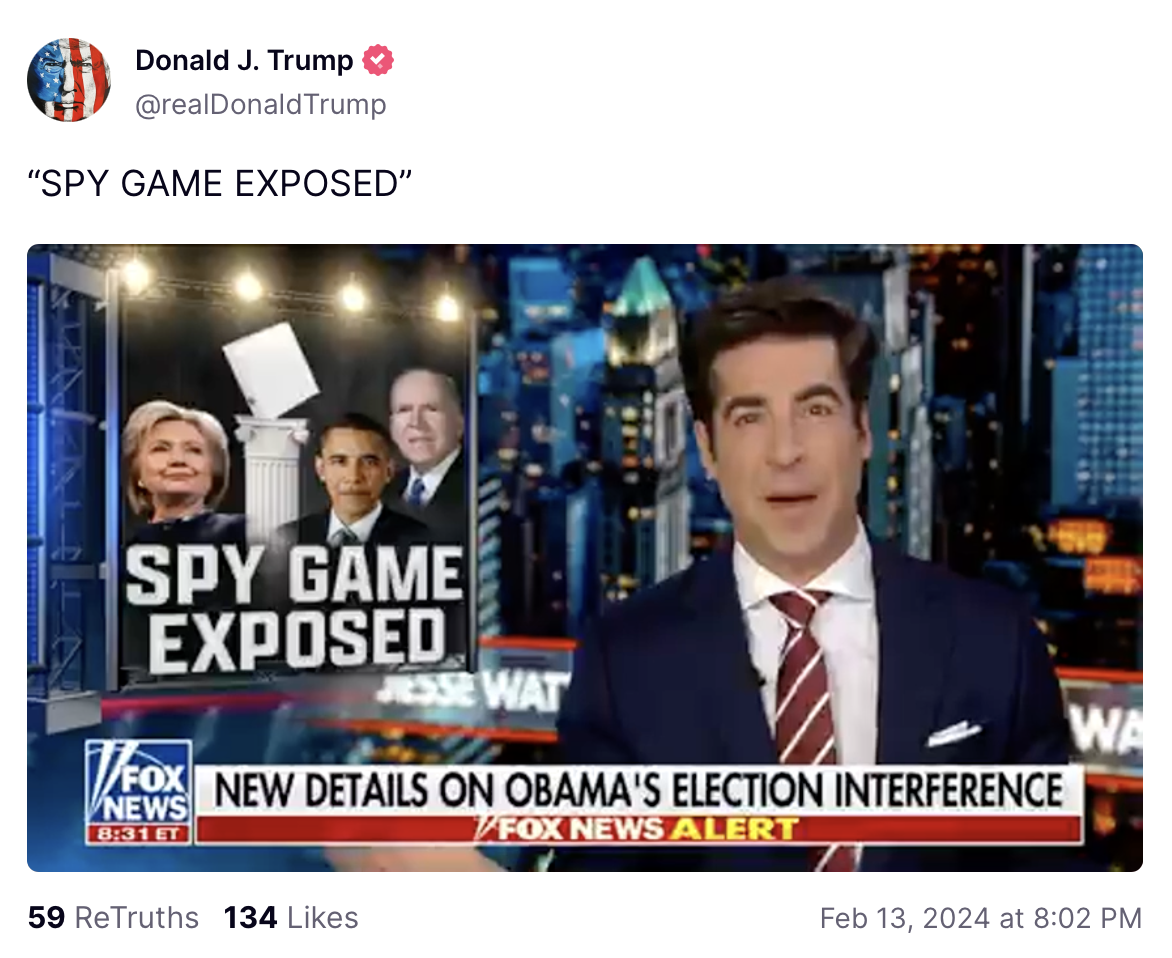Open the flag-painted profile avatar
Image resolution: width=1172 pixels, height=958 pixels.
69,80
